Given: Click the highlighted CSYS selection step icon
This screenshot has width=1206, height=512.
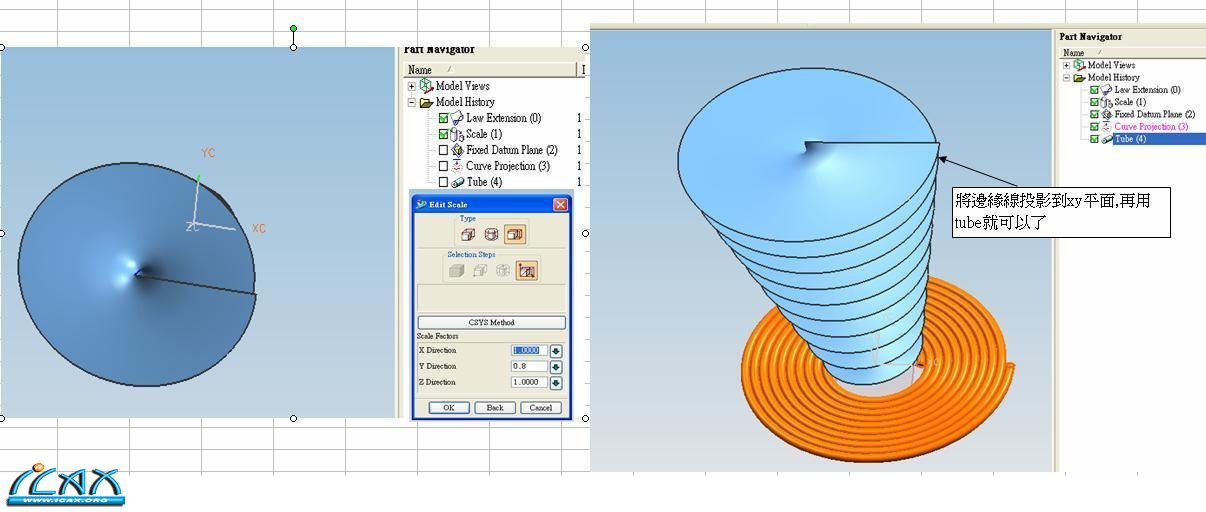Looking at the screenshot, I should pyautogui.click(x=527, y=271).
